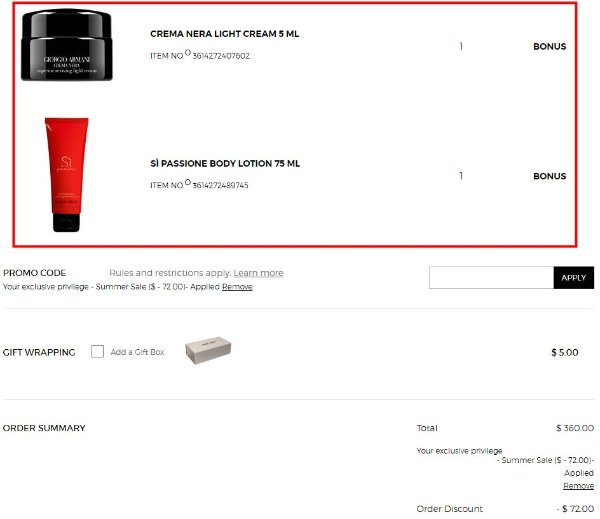Click the info circle beside body lotion item number
The height and width of the screenshot is (519, 600).
click(x=188, y=182)
